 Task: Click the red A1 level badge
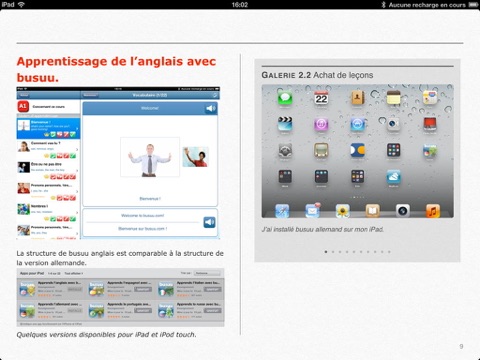tap(22, 106)
